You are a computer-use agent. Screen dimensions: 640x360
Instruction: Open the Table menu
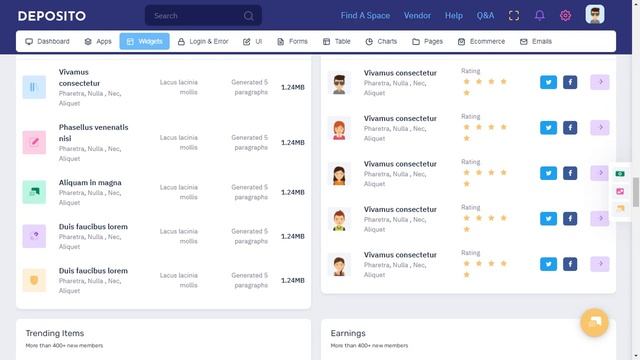pos(337,41)
